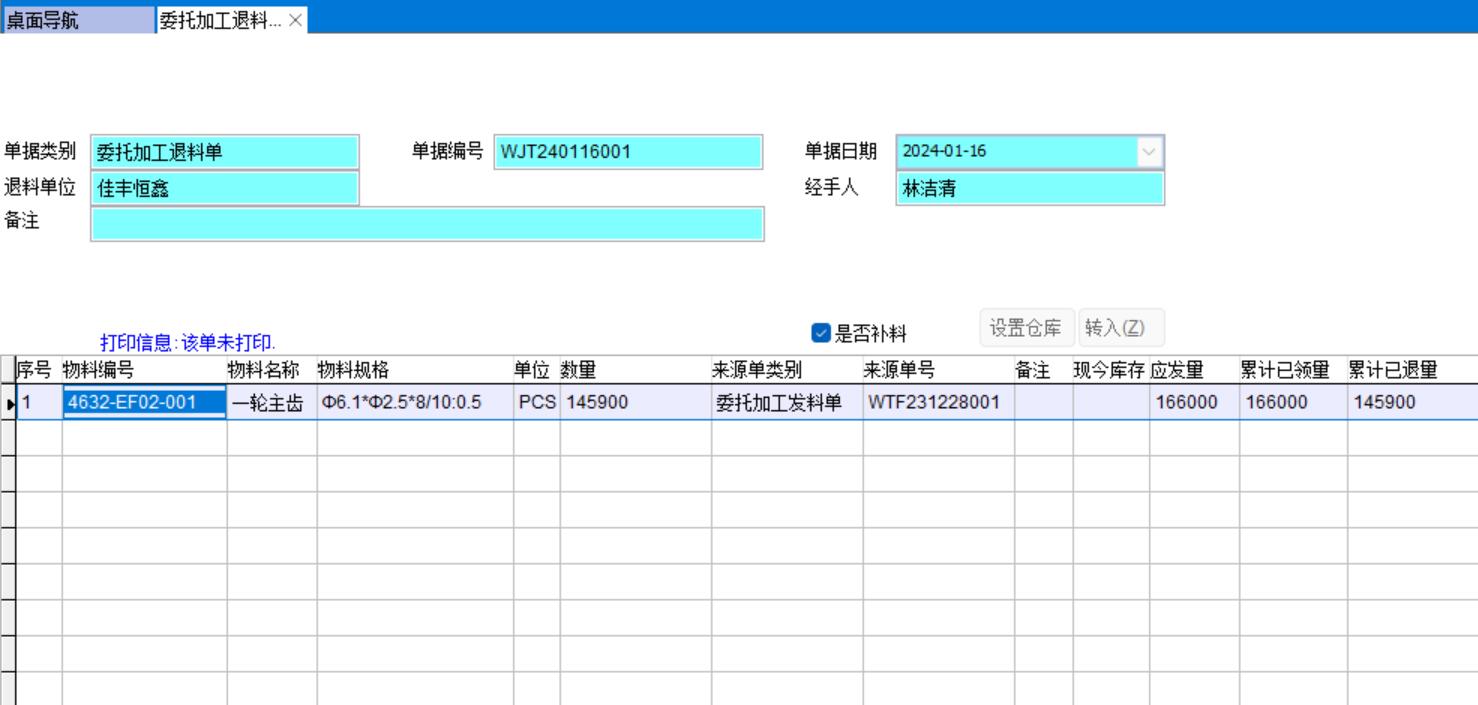Select the 委托加工退料 tab
The image size is (1478, 705).
[220, 20]
